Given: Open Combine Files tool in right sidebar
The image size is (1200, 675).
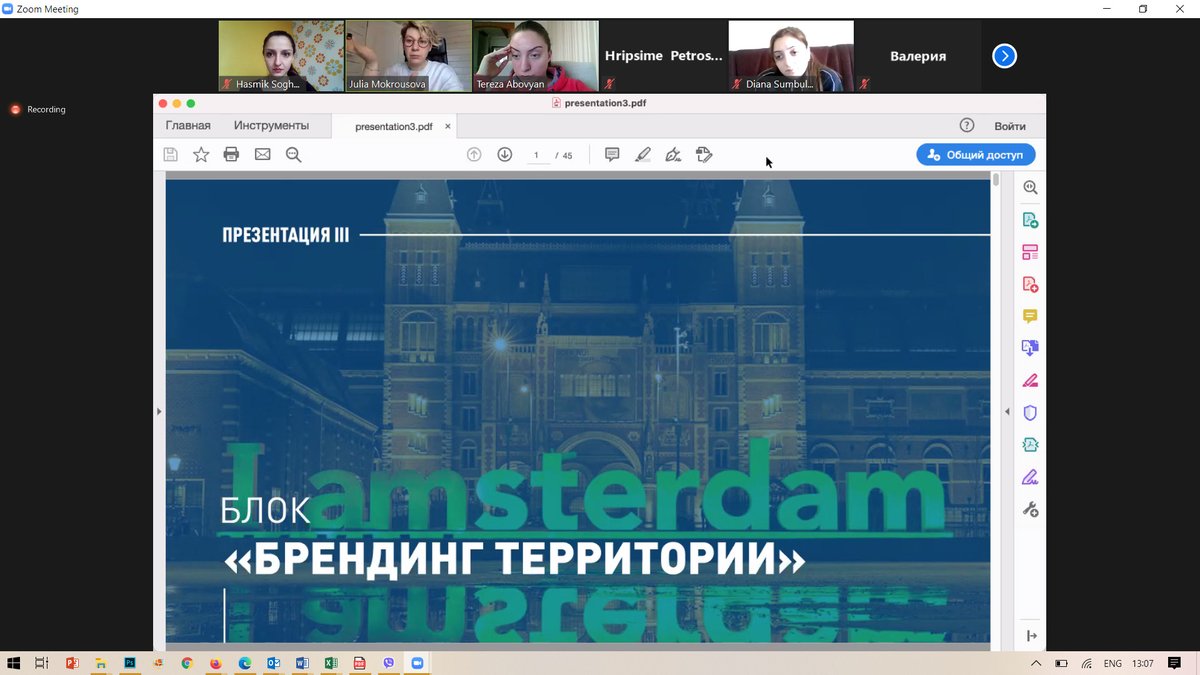Looking at the screenshot, I should click(x=1030, y=348).
